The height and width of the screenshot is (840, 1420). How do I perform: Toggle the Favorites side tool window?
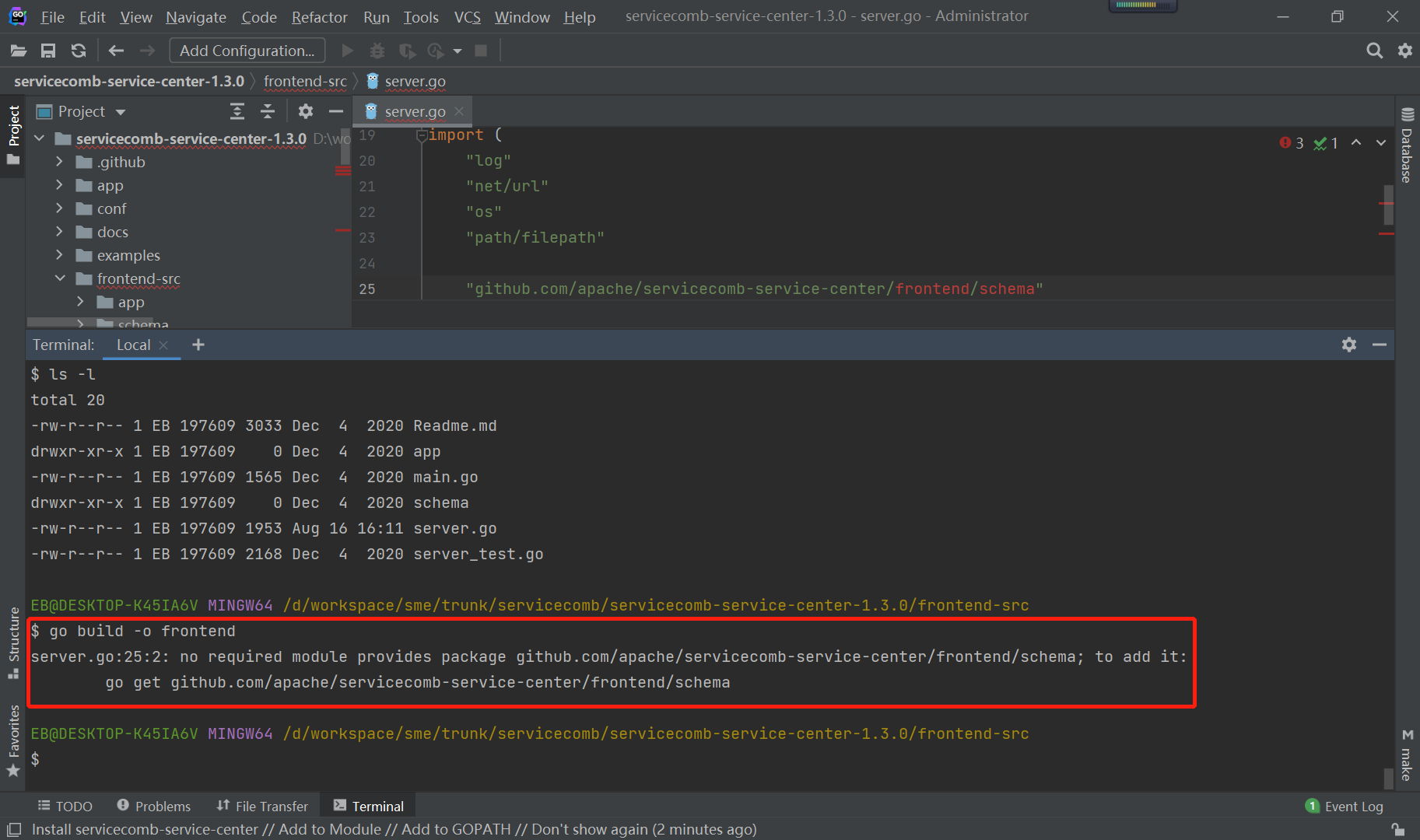[13, 740]
